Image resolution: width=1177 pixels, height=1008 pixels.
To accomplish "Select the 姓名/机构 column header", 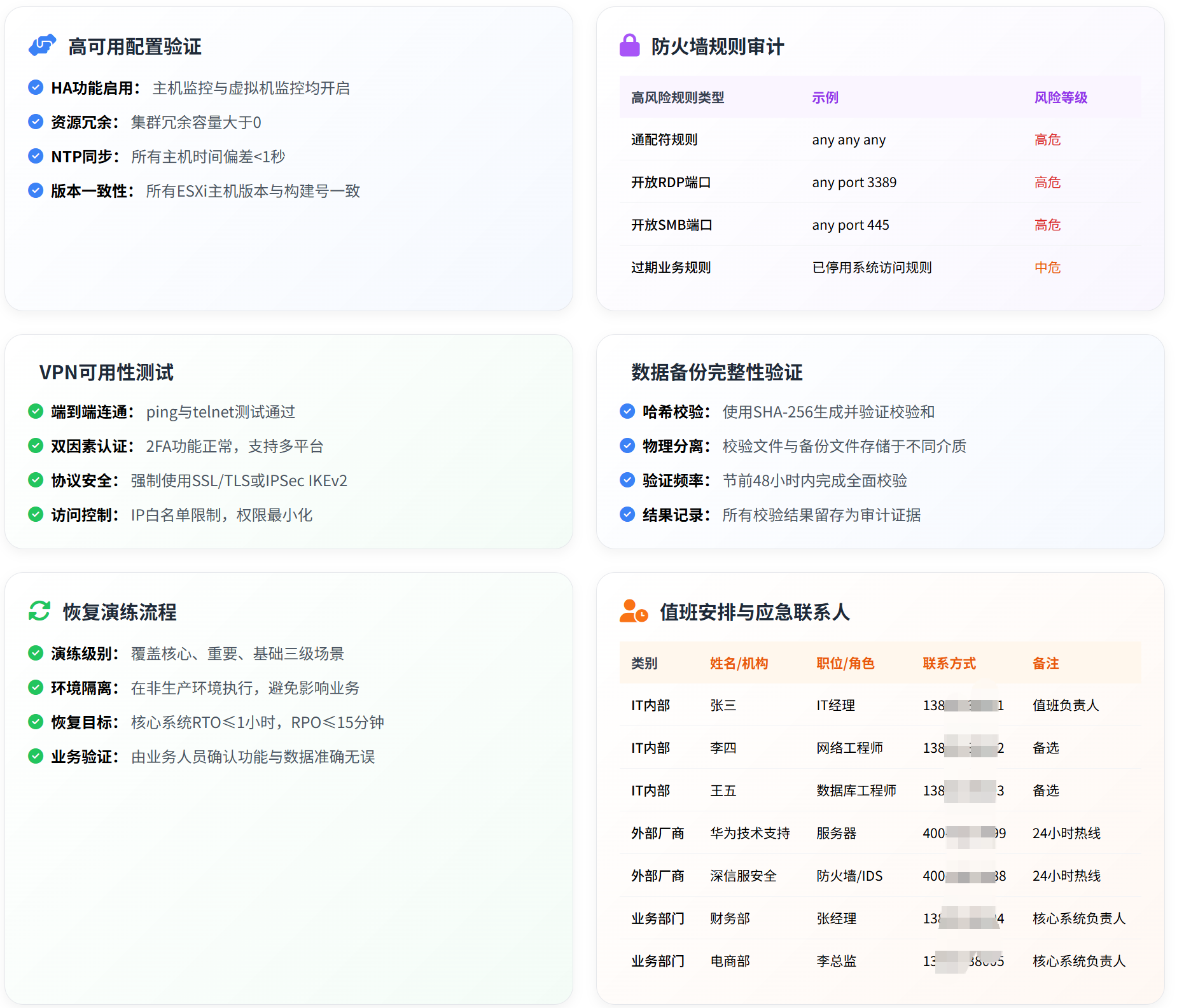I will tap(739, 663).
